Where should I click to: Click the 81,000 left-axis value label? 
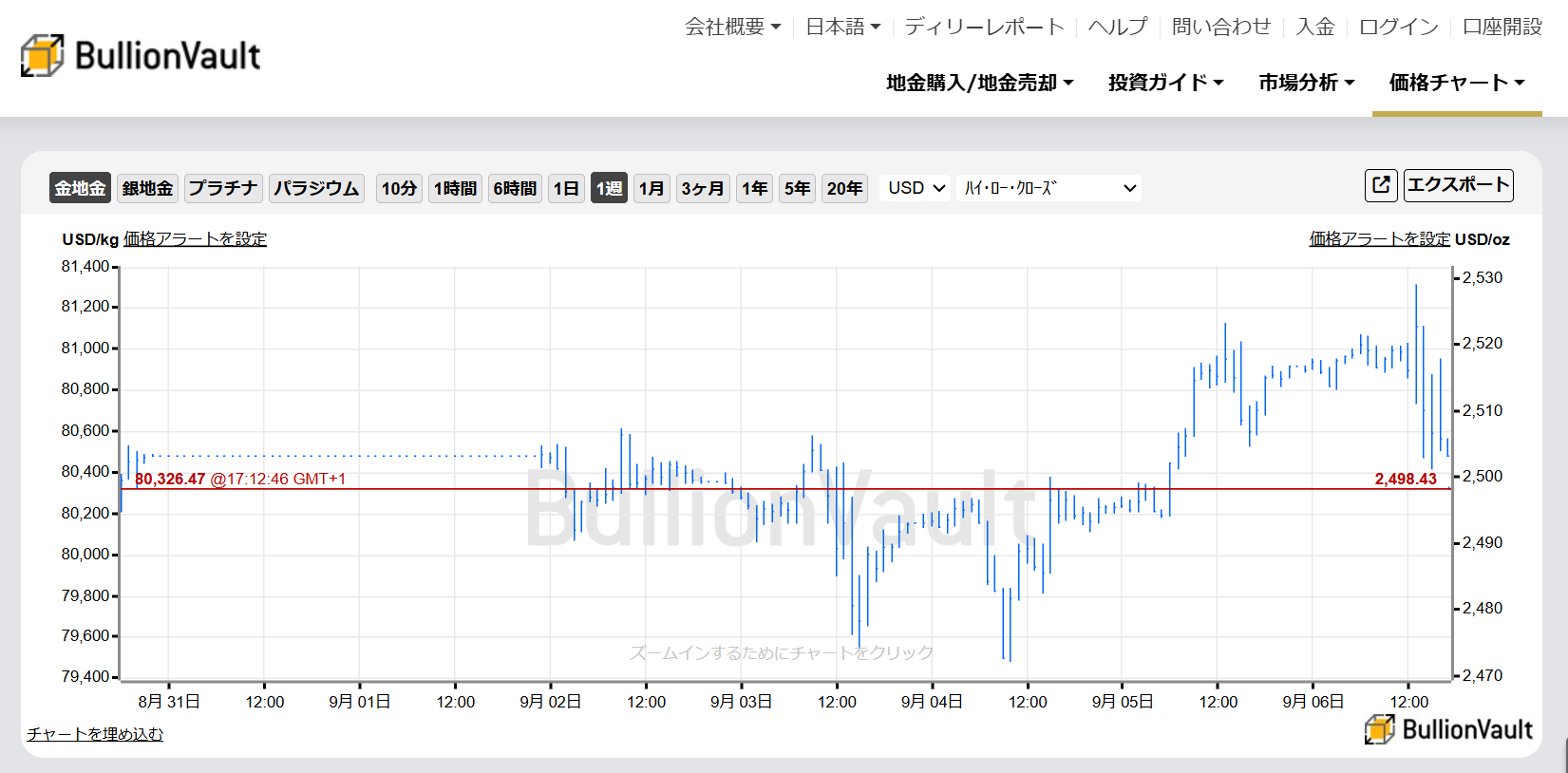pos(85,349)
